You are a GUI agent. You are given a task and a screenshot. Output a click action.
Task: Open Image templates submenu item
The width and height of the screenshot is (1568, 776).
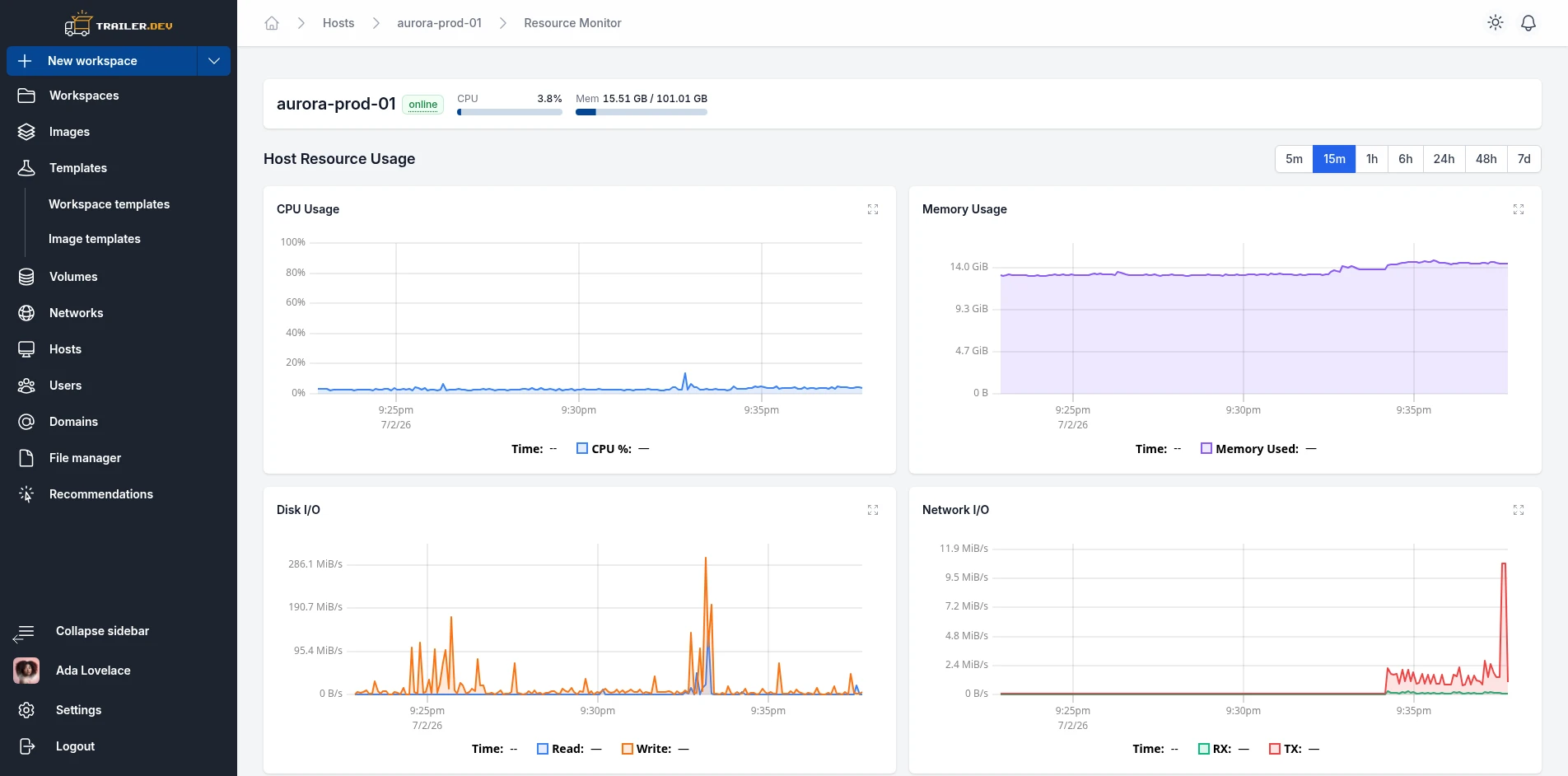click(x=95, y=239)
